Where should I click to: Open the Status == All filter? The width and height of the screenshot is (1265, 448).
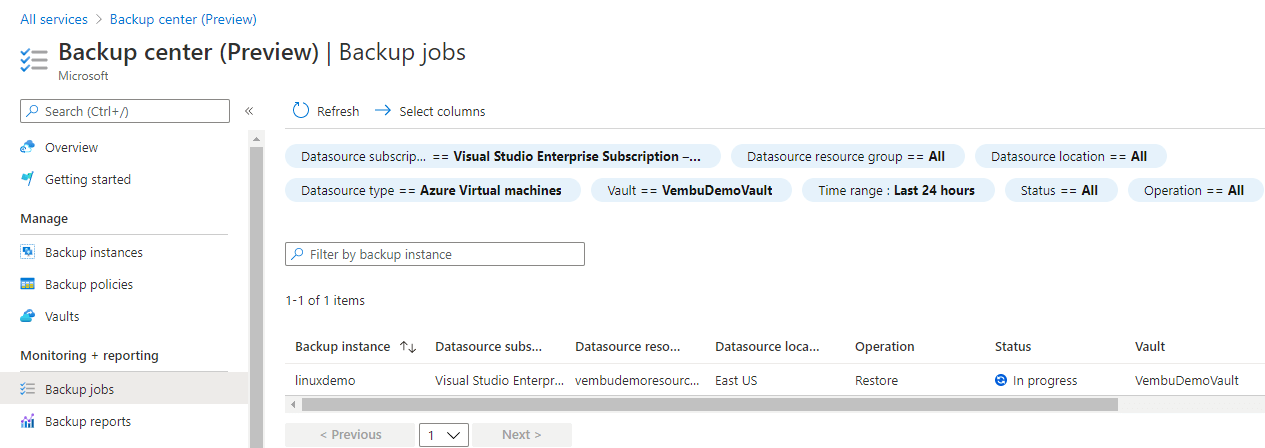tap(1060, 190)
